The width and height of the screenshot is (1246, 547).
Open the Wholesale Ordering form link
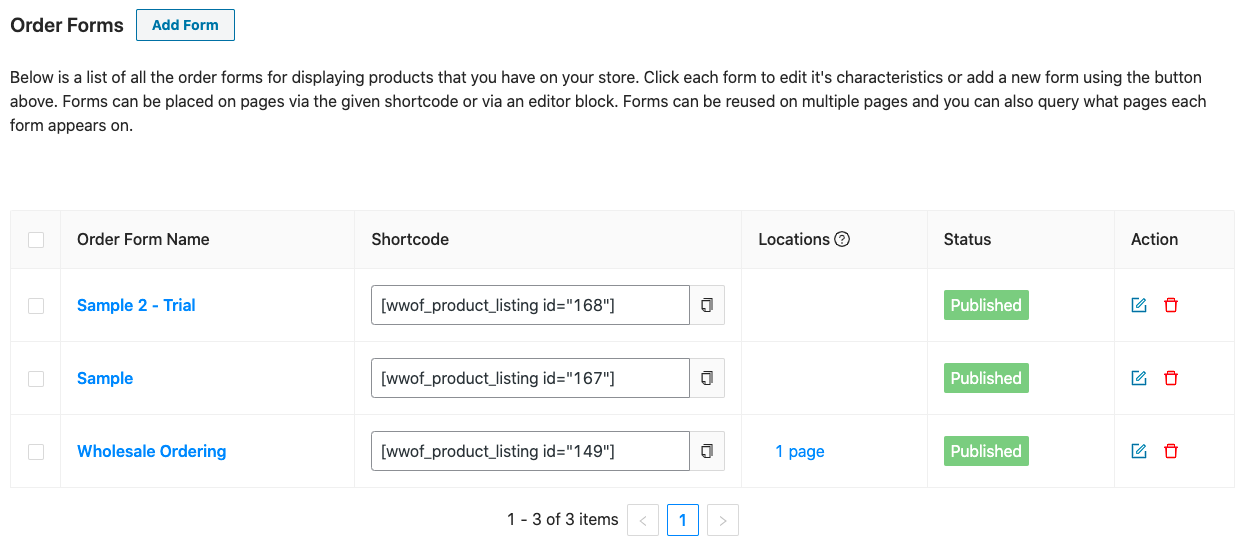pos(151,451)
